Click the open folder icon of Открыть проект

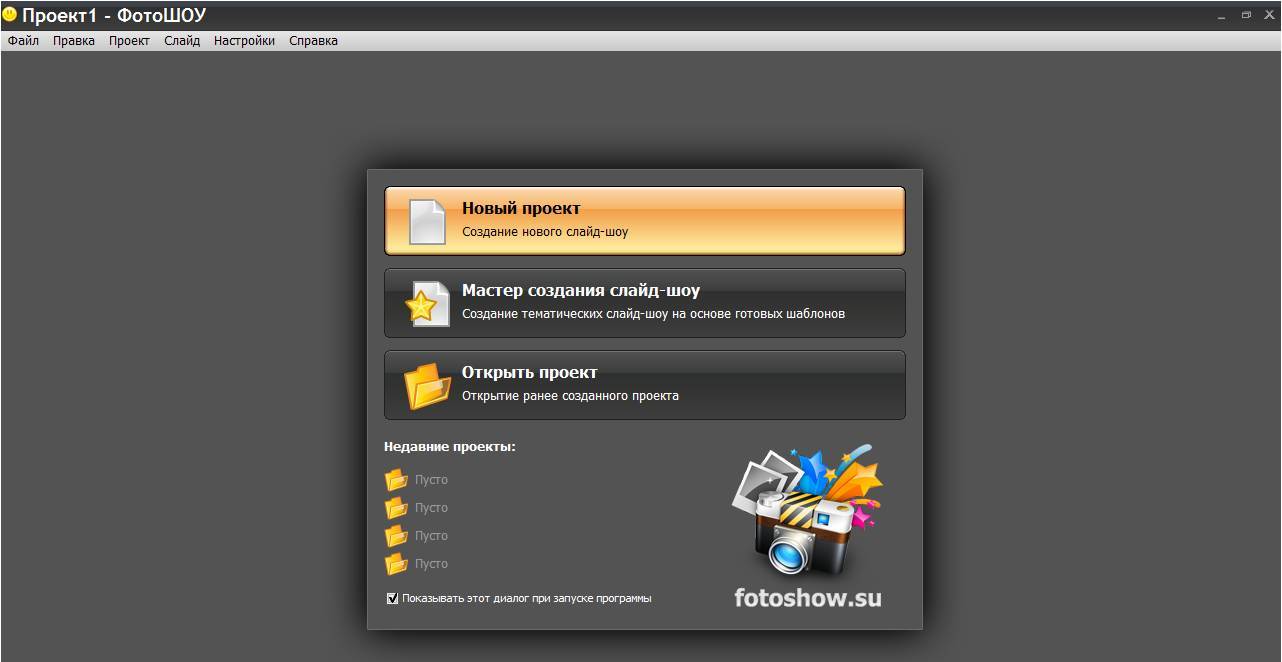[427, 386]
